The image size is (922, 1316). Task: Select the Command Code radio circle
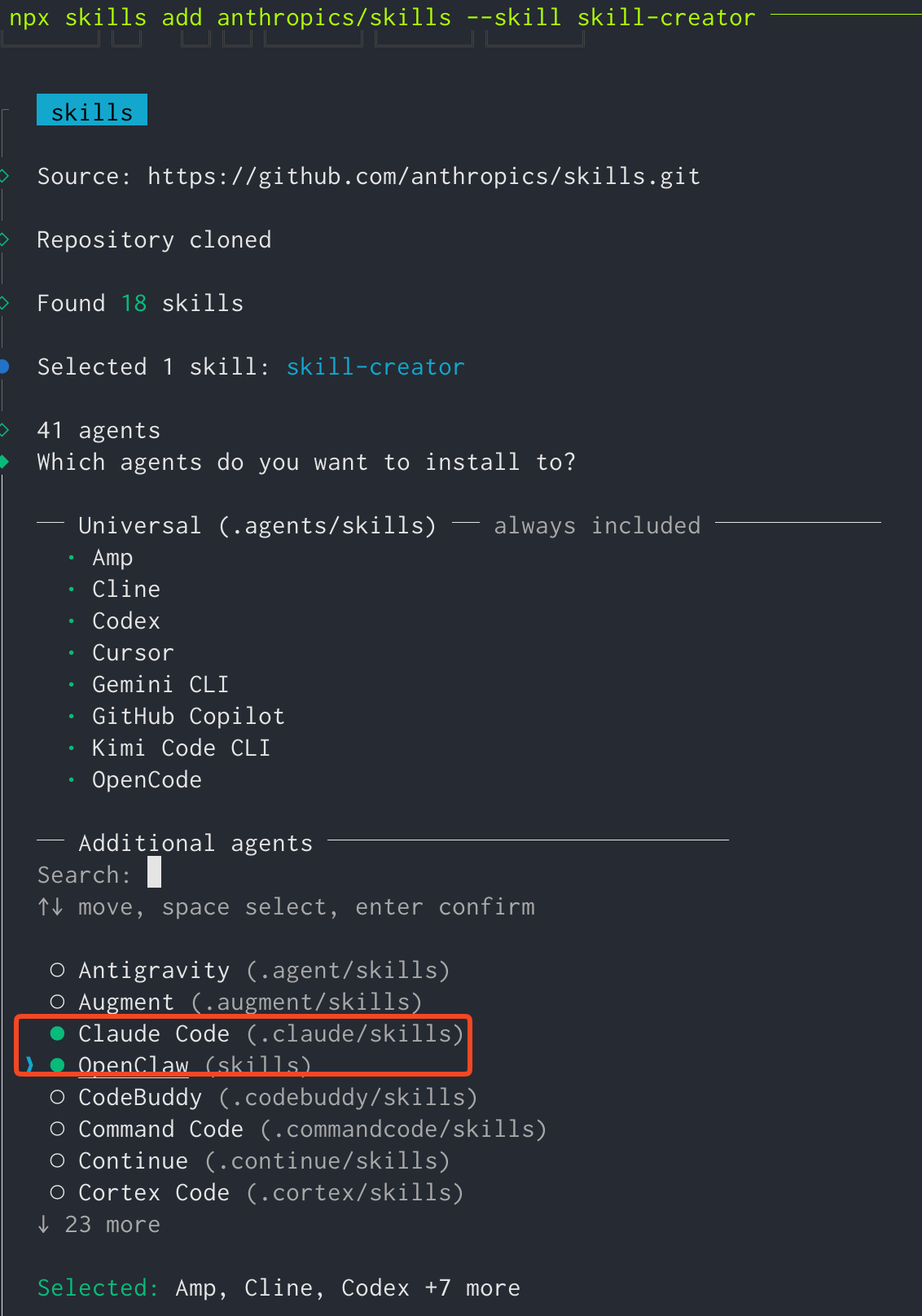57,1129
